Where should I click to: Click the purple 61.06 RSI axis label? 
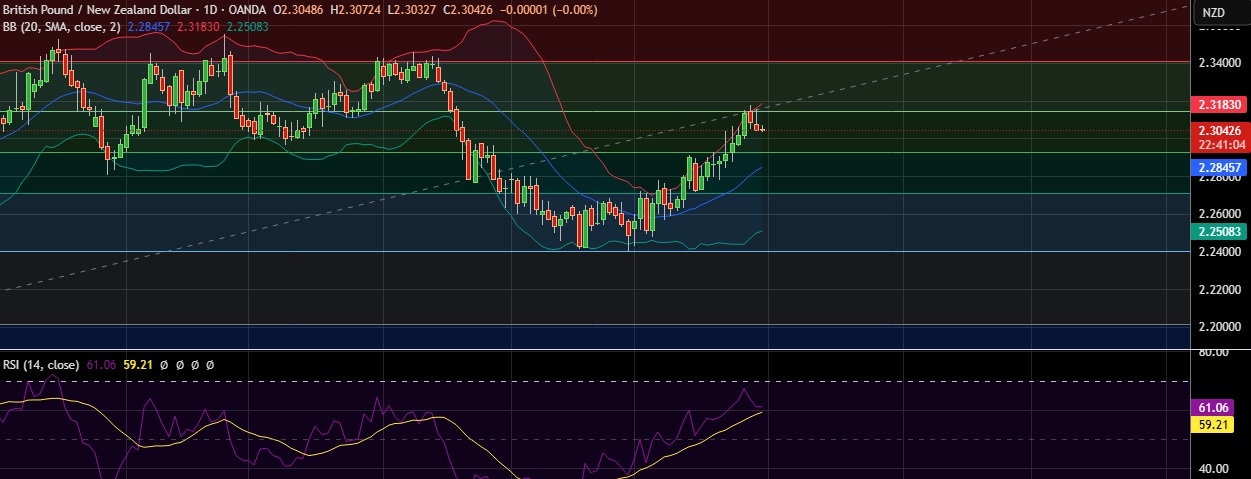click(x=1213, y=408)
